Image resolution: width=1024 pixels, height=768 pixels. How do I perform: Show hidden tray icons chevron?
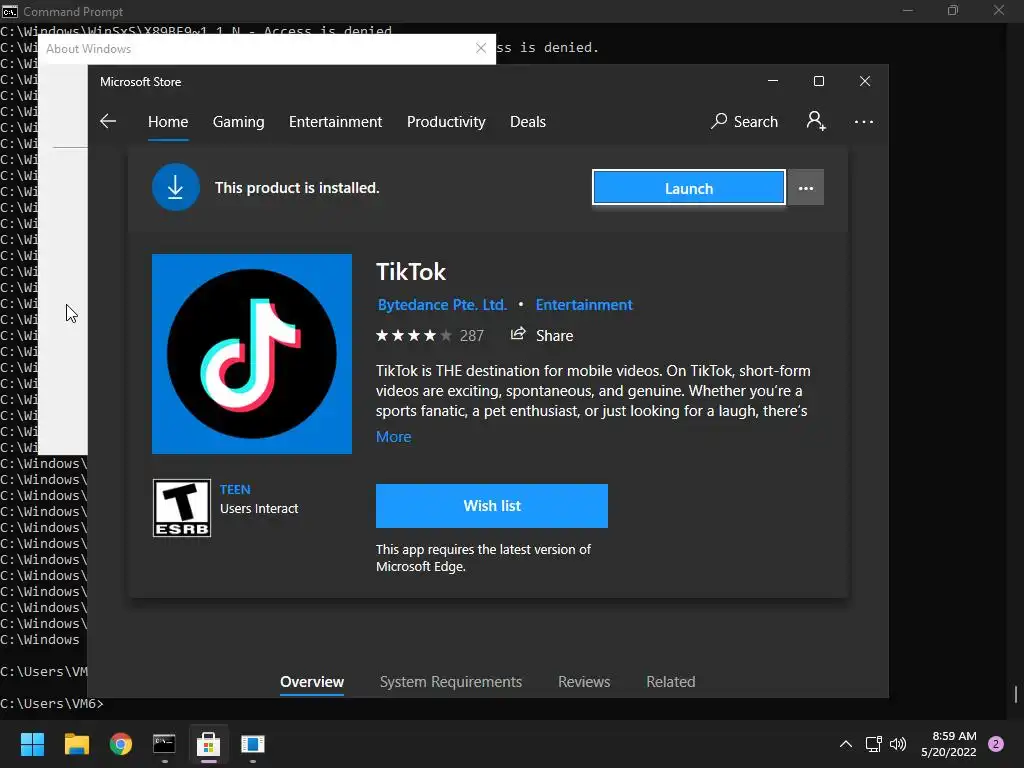click(846, 744)
